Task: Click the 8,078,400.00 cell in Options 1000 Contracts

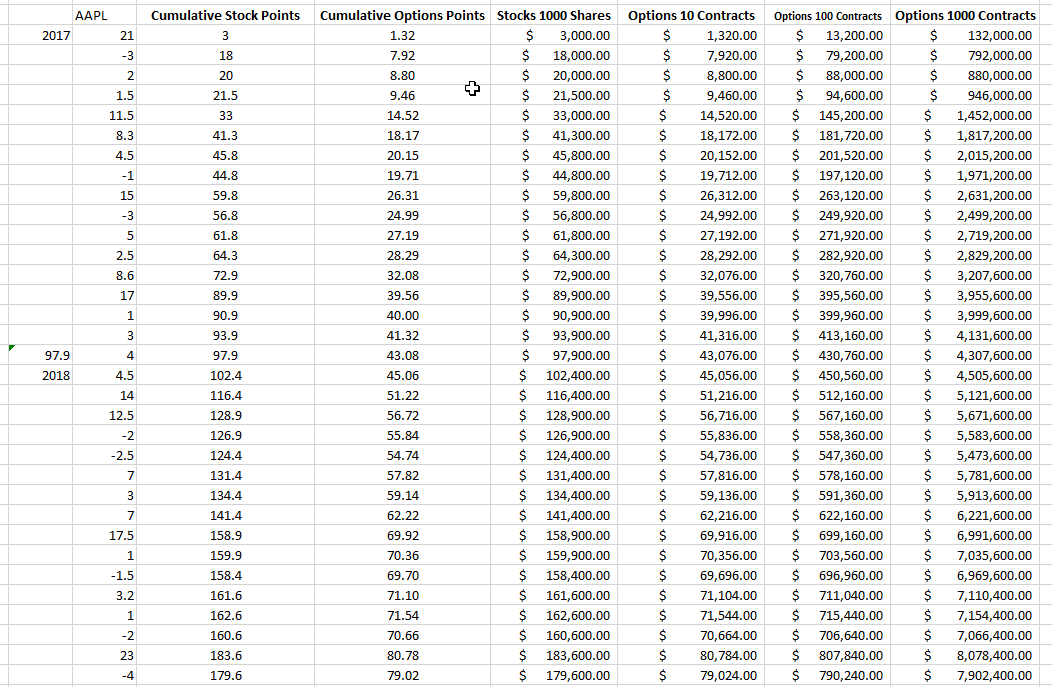Action: [986, 656]
